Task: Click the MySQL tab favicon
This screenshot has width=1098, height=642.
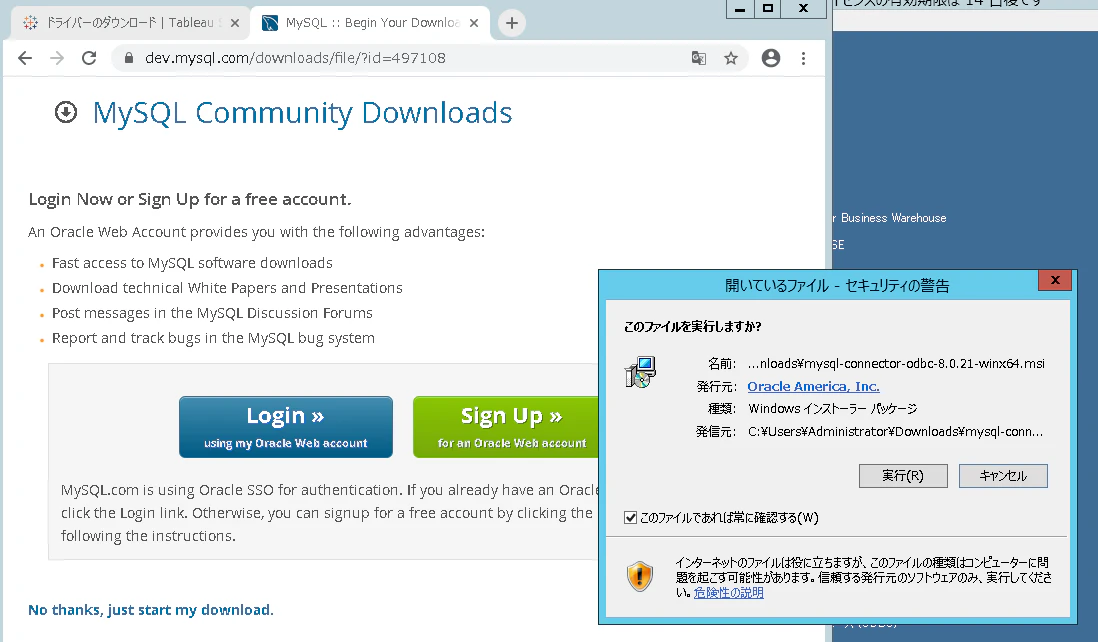Action: [x=270, y=23]
